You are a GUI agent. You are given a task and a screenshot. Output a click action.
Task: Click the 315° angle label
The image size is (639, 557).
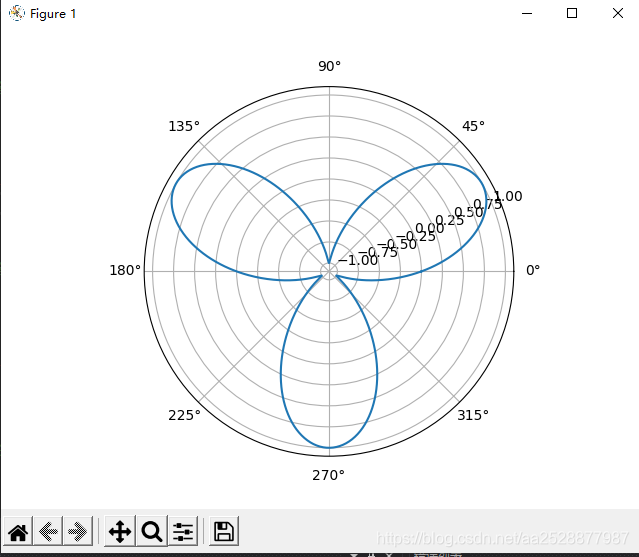click(473, 415)
